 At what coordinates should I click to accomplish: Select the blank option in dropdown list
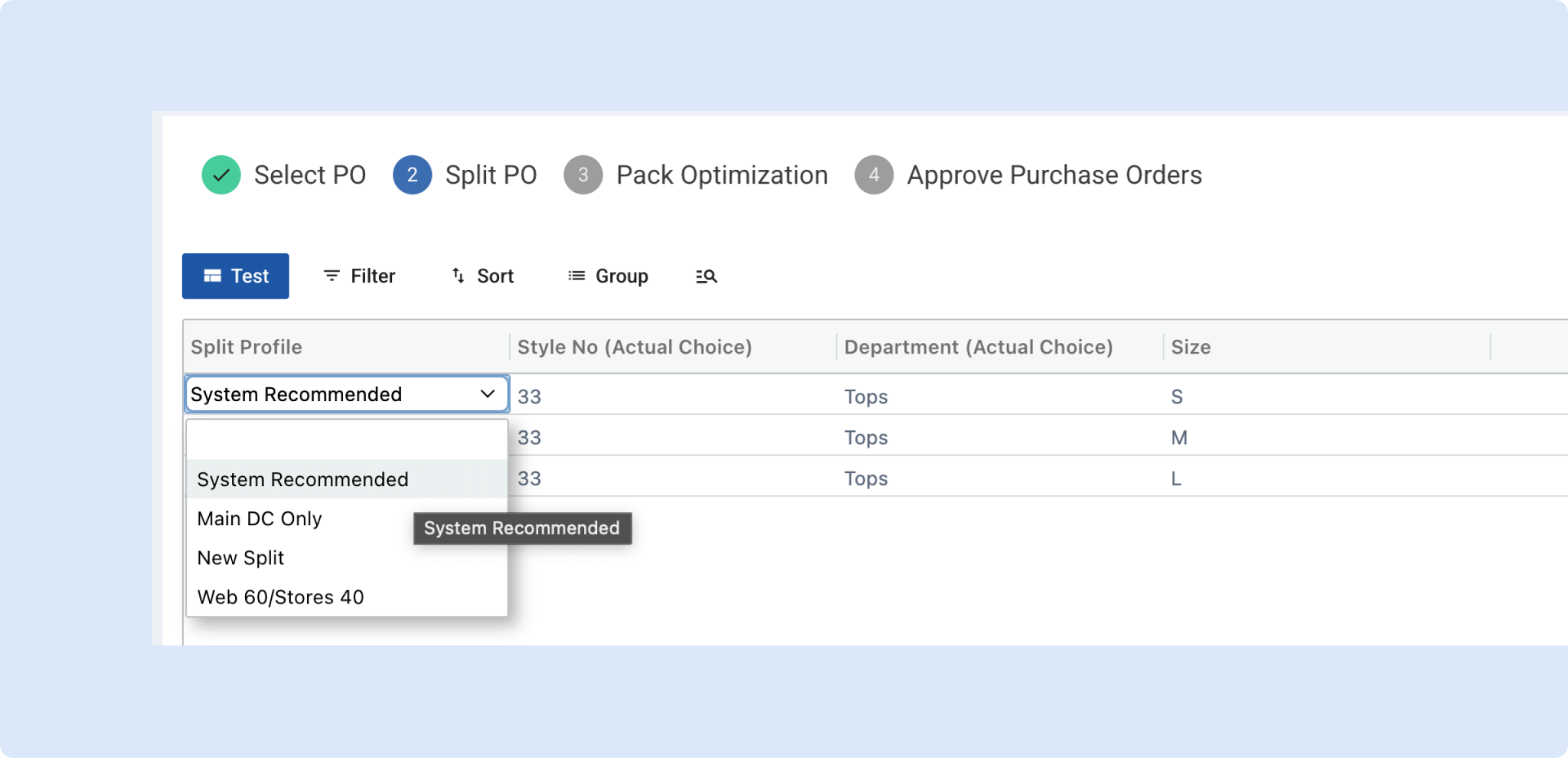pos(347,440)
